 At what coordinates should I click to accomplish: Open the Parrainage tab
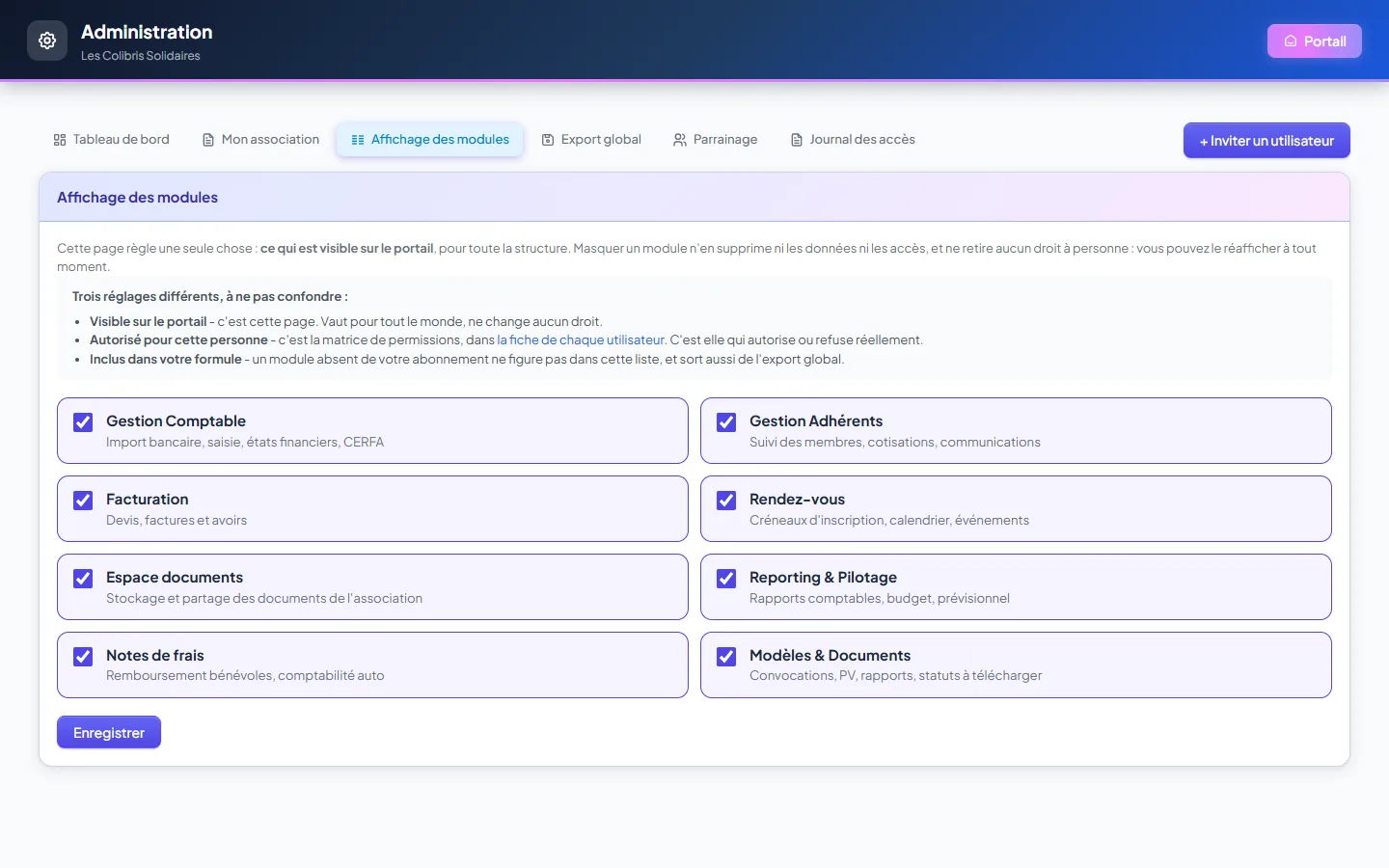(x=716, y=140)
